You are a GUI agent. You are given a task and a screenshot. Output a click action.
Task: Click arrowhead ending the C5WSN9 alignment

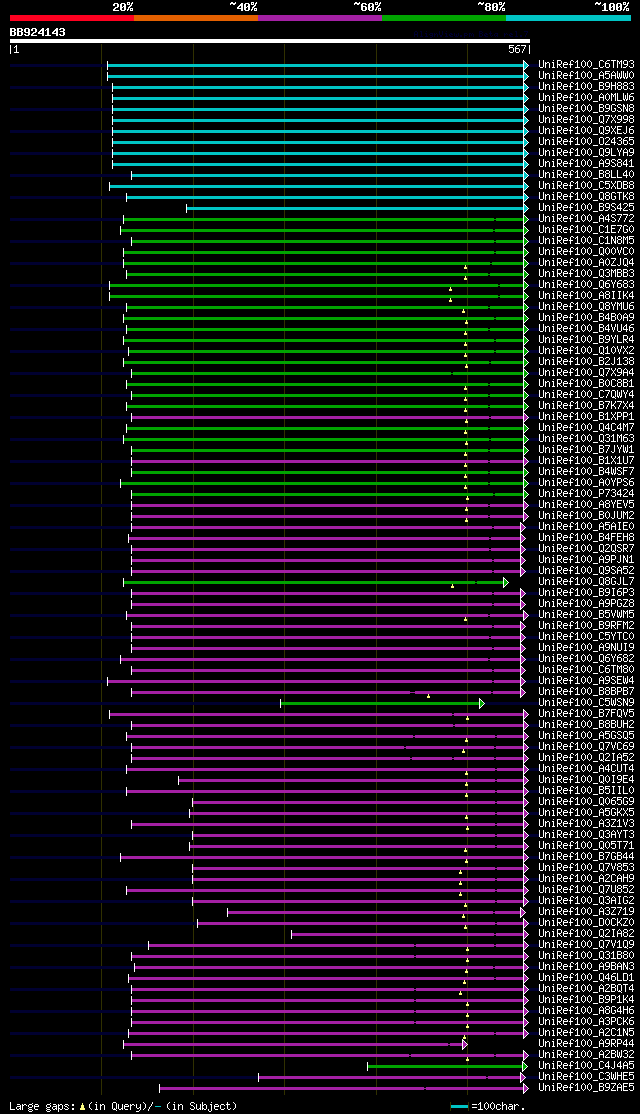tap(482, 703)
